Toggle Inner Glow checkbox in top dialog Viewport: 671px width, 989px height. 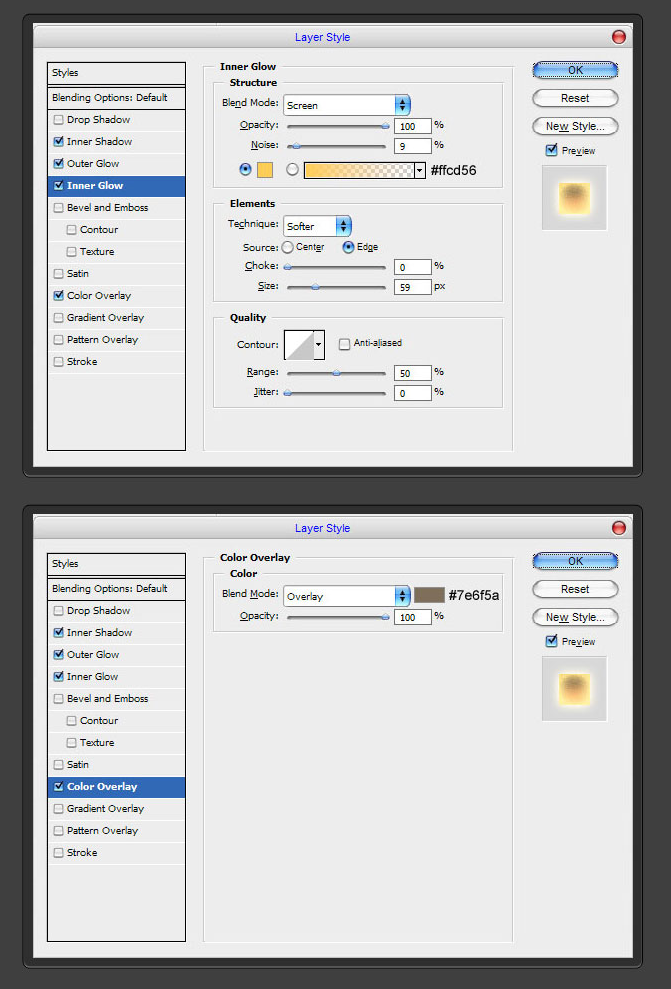(x=59, y=186)
